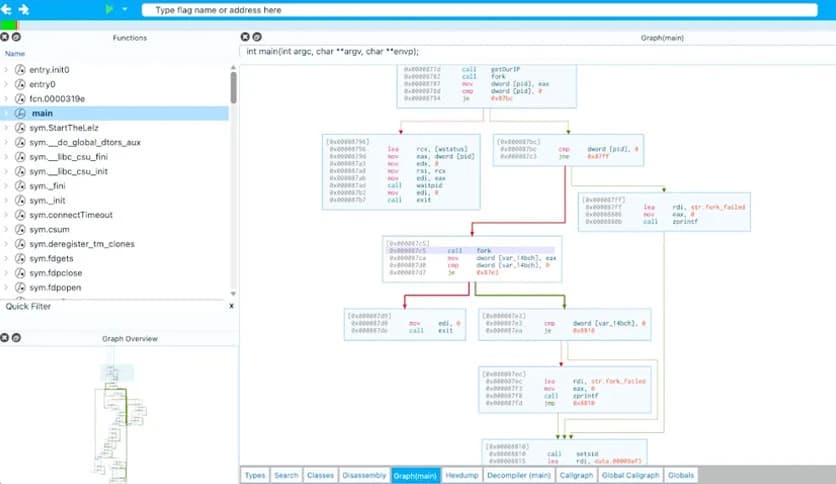
Task: Open the Globals tab
Action: tap(681, 475)
